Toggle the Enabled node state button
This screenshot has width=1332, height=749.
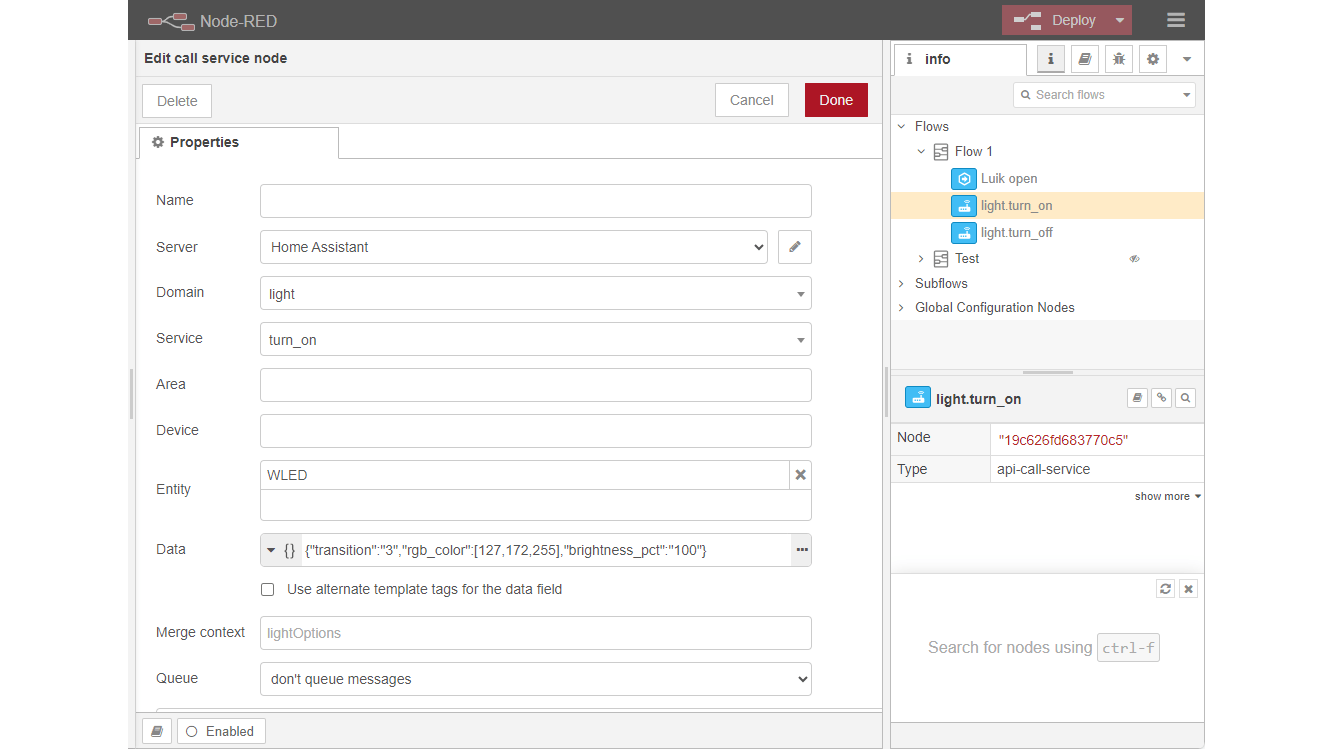pyautogui.click(x=221, y=731)
